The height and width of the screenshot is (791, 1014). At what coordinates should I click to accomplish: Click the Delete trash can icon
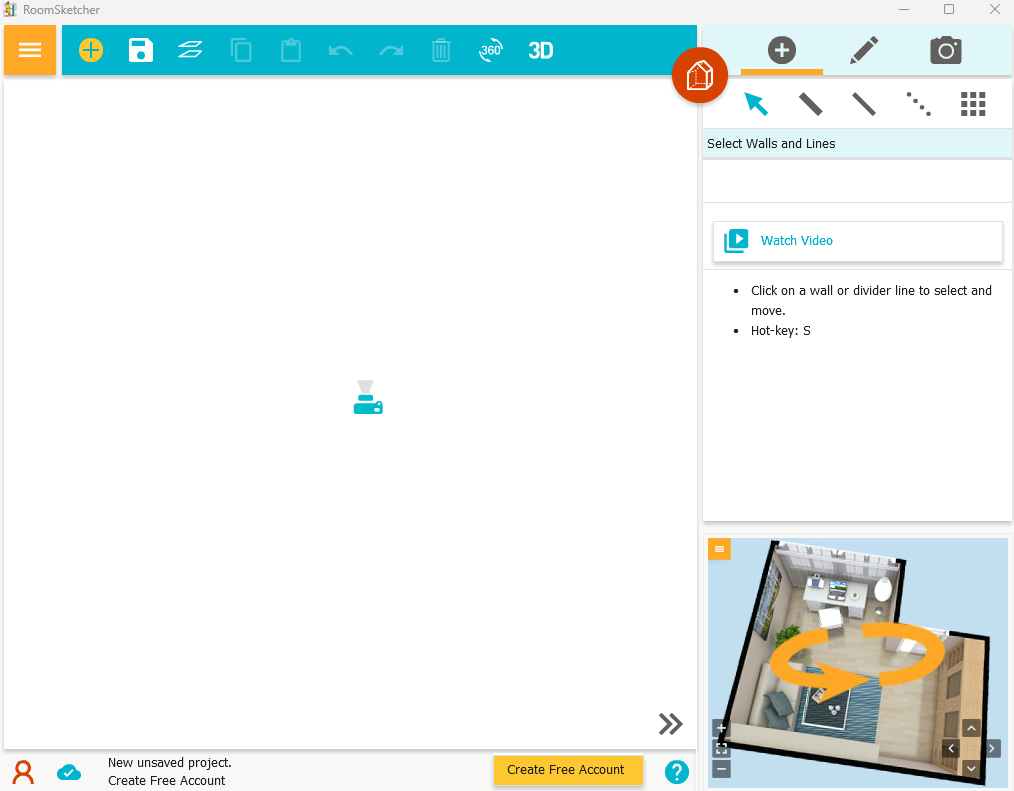coord(441,50)
